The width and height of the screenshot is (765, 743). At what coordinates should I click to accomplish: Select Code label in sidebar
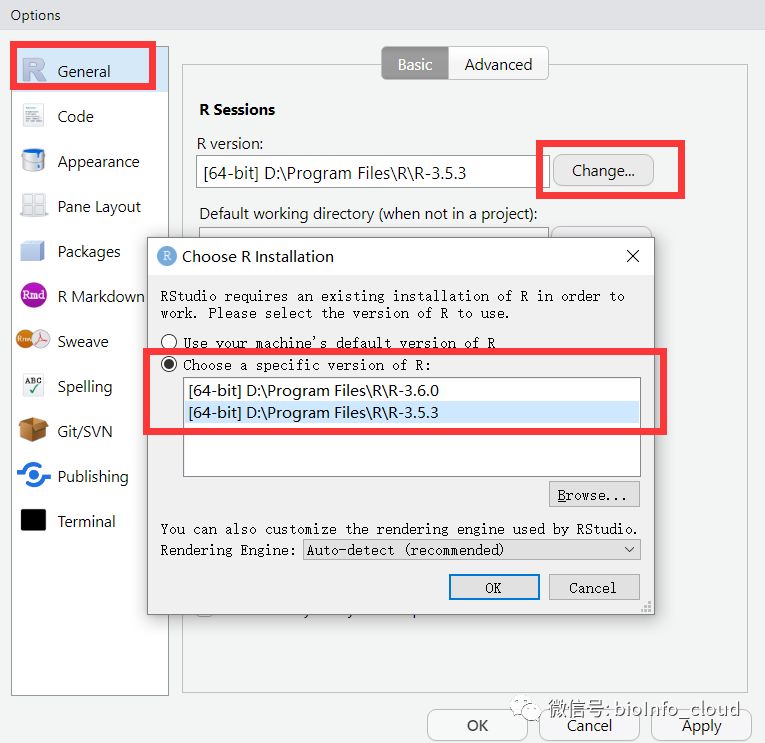[x=75, y=116]
